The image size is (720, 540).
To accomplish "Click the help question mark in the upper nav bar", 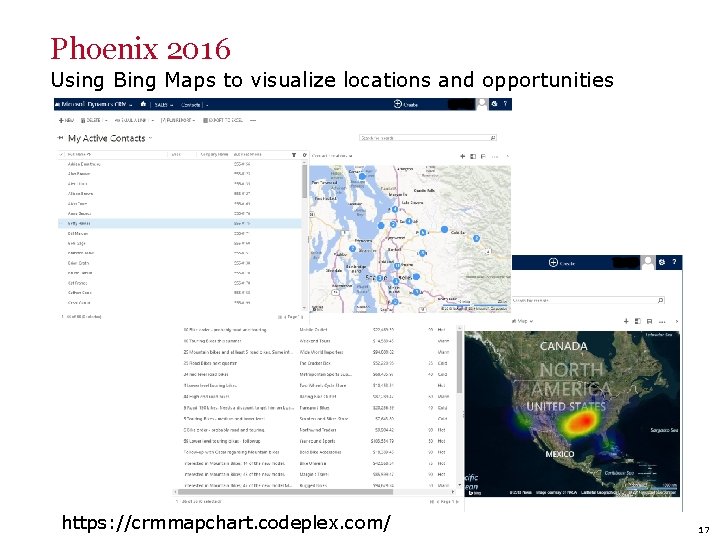I will (505, 104).
